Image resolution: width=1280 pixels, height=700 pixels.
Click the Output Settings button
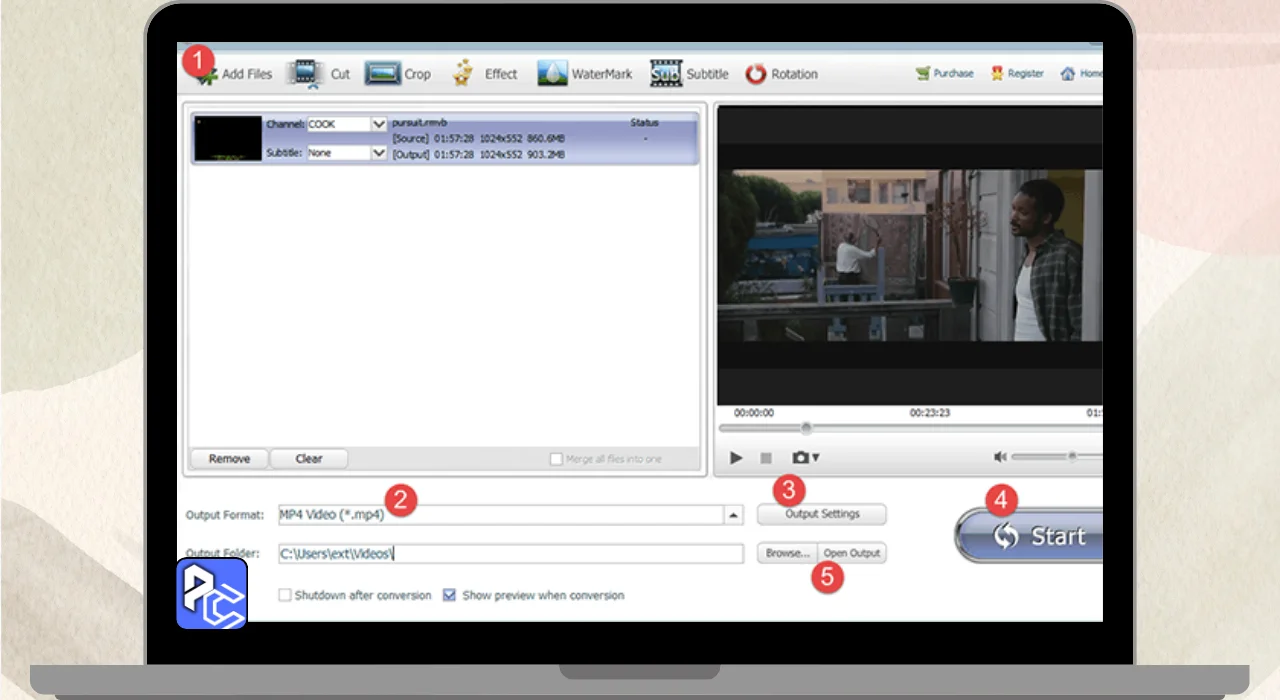click(822, 514)
